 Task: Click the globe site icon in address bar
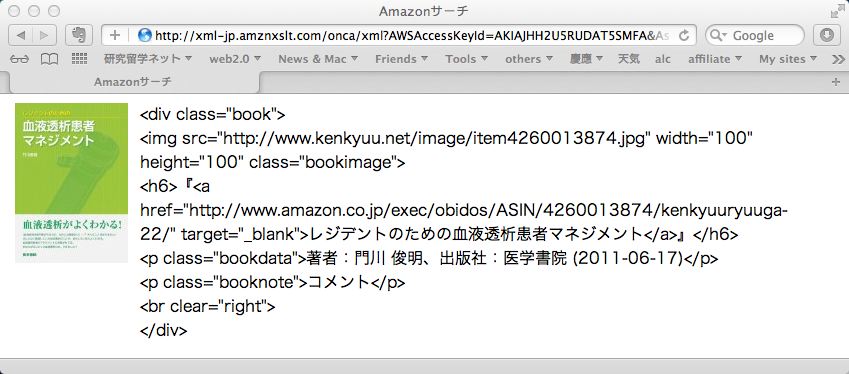(145, 36)
